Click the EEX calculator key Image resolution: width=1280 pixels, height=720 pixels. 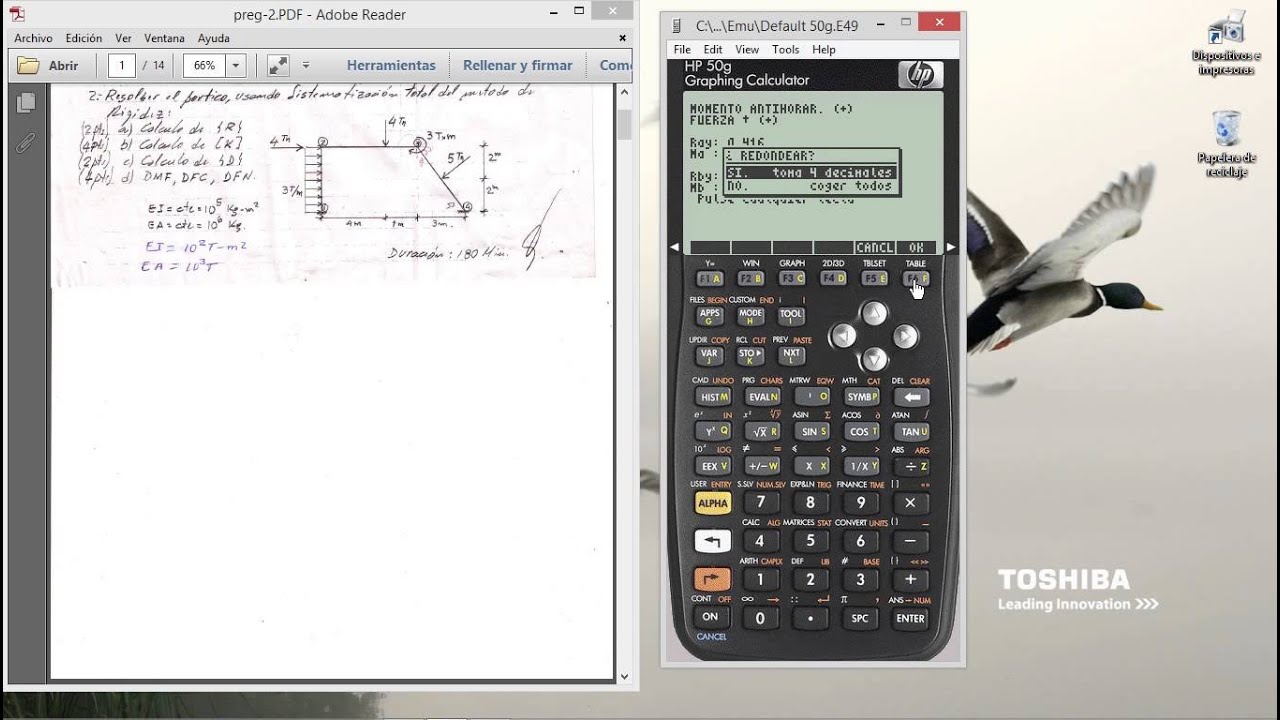tap(713, 466)
